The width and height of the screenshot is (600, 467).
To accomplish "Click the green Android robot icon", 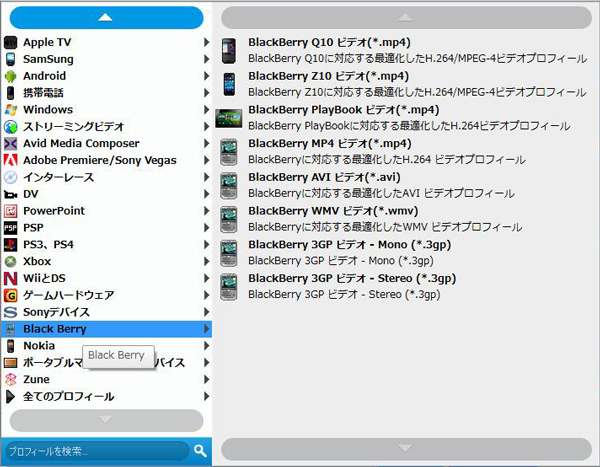I will [11, 76].
